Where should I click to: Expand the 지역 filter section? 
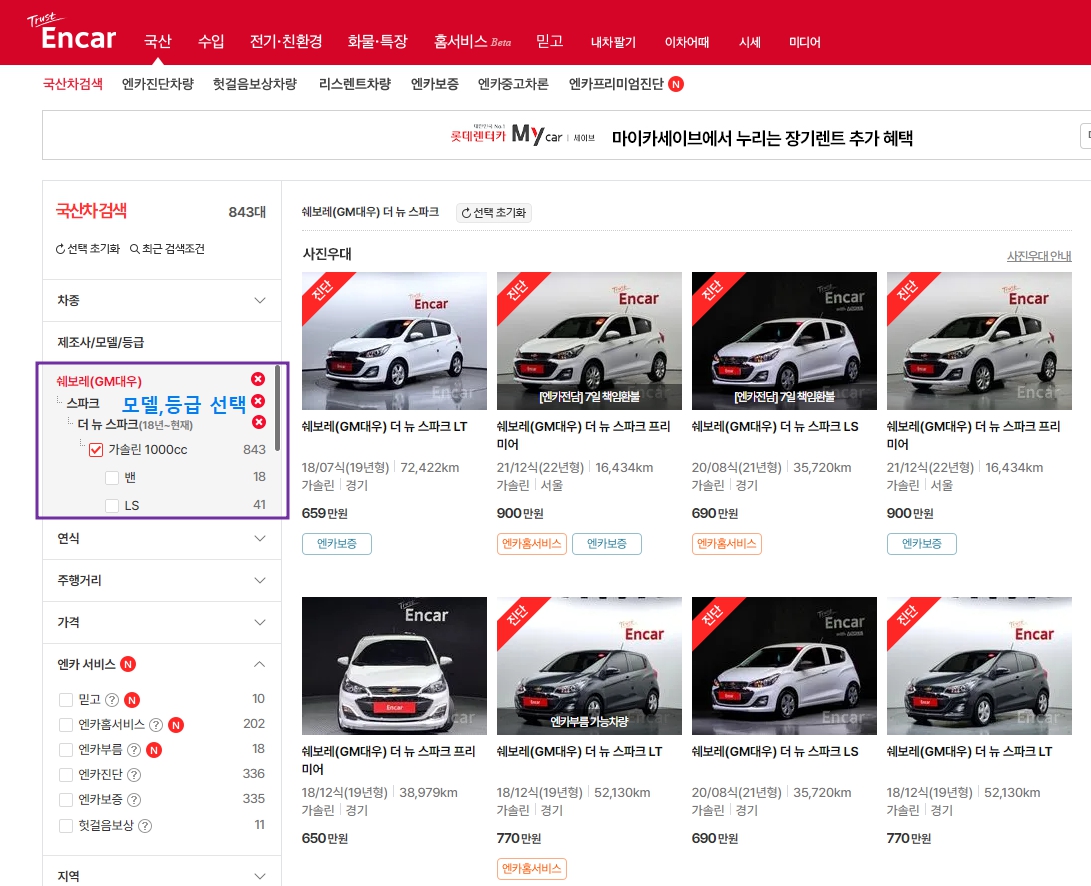tap(161, 876)
